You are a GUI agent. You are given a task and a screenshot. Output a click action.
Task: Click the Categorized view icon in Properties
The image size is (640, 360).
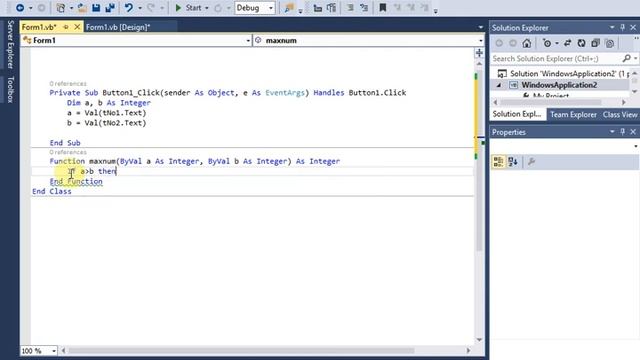(498, 162)
